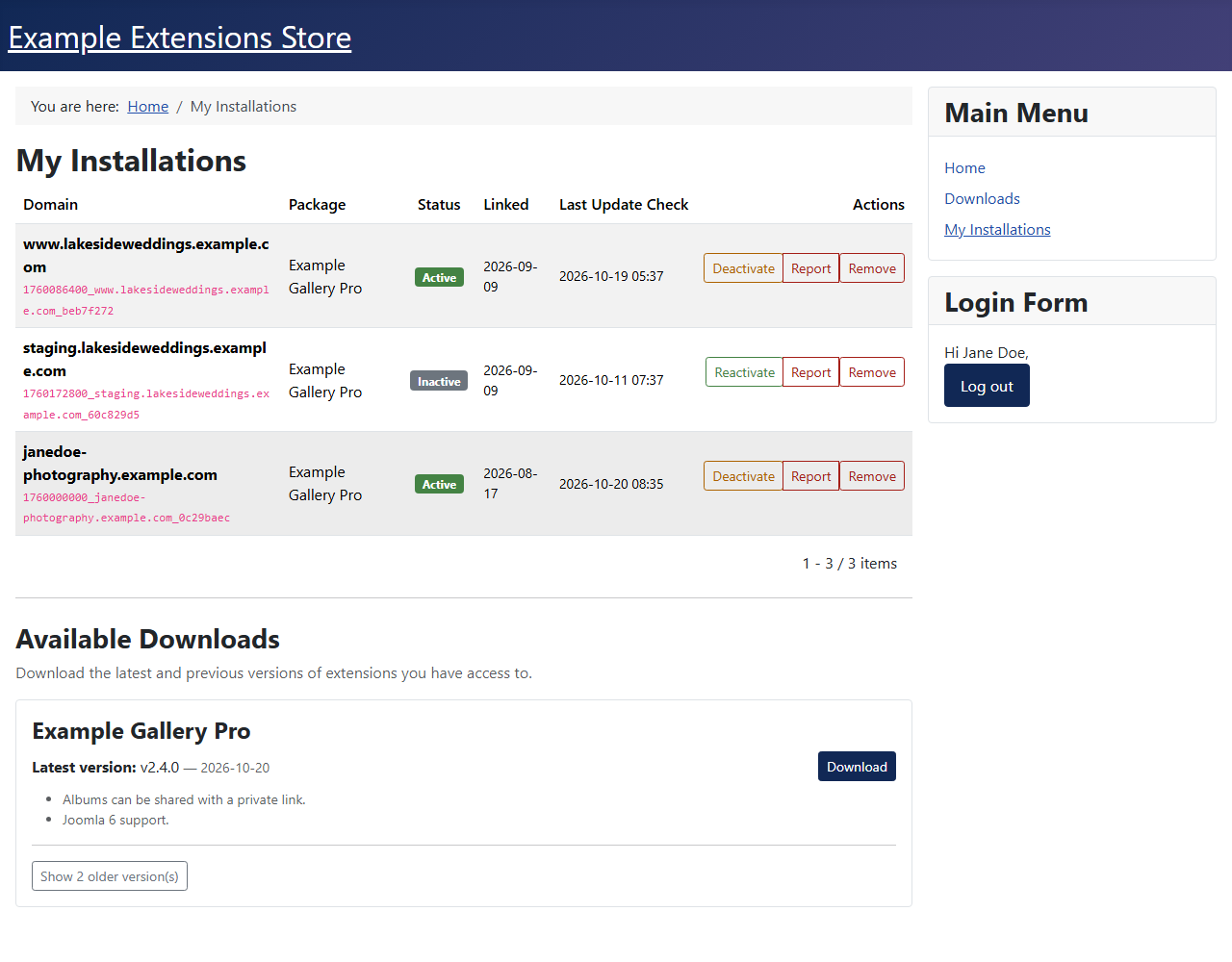Deactivate the www.lakesideweddings.example.com installation

click(743, 268)
